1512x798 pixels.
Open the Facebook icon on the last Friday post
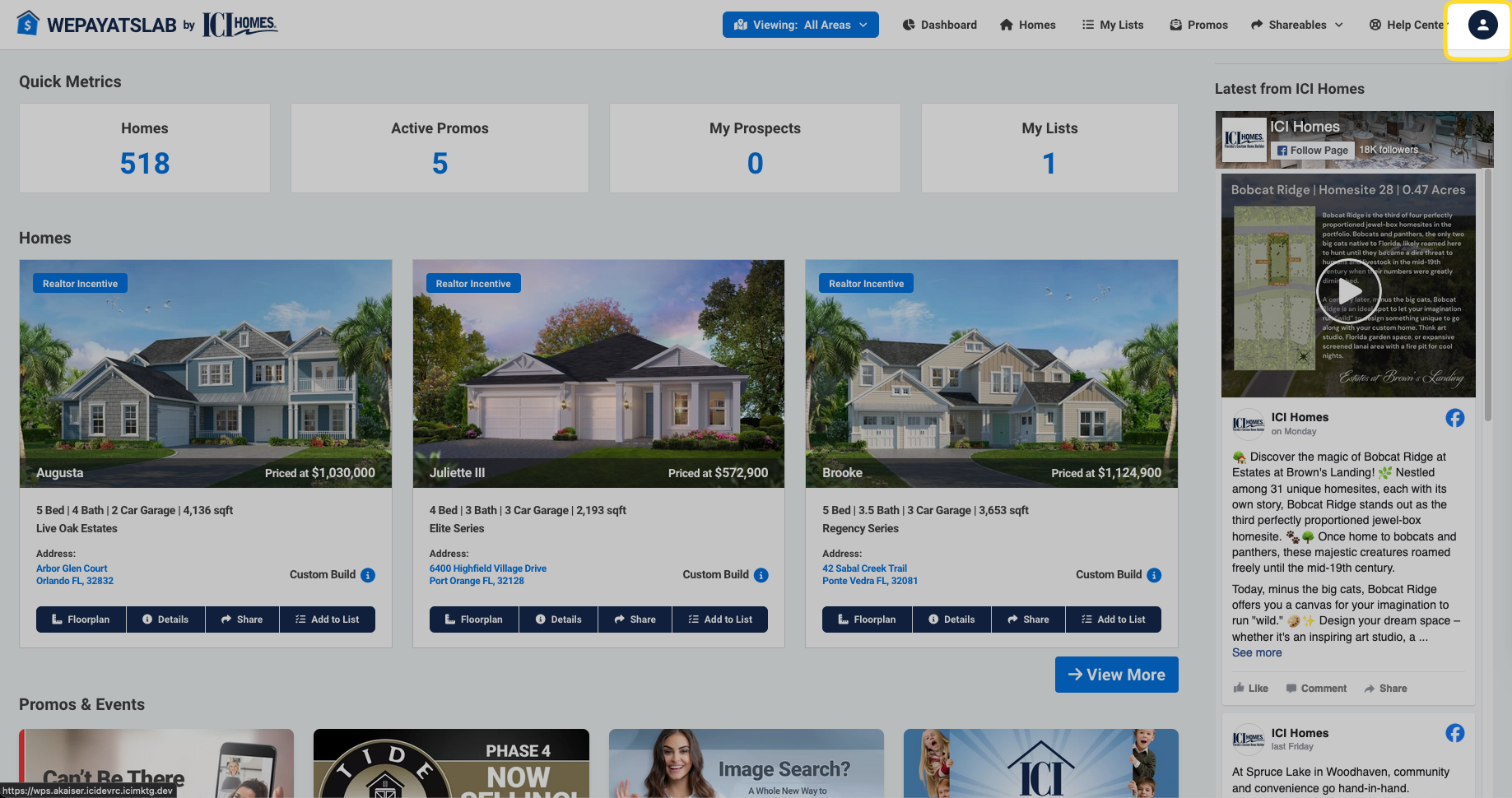coord(1455,733)
